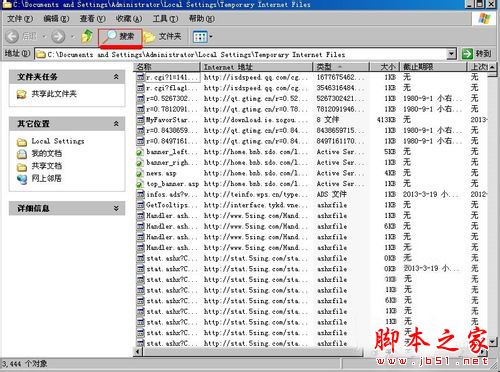Open the 查看(V) menu
Viewport: 500px width, 372px height.
pyautogui.click(x=92, y=19)
